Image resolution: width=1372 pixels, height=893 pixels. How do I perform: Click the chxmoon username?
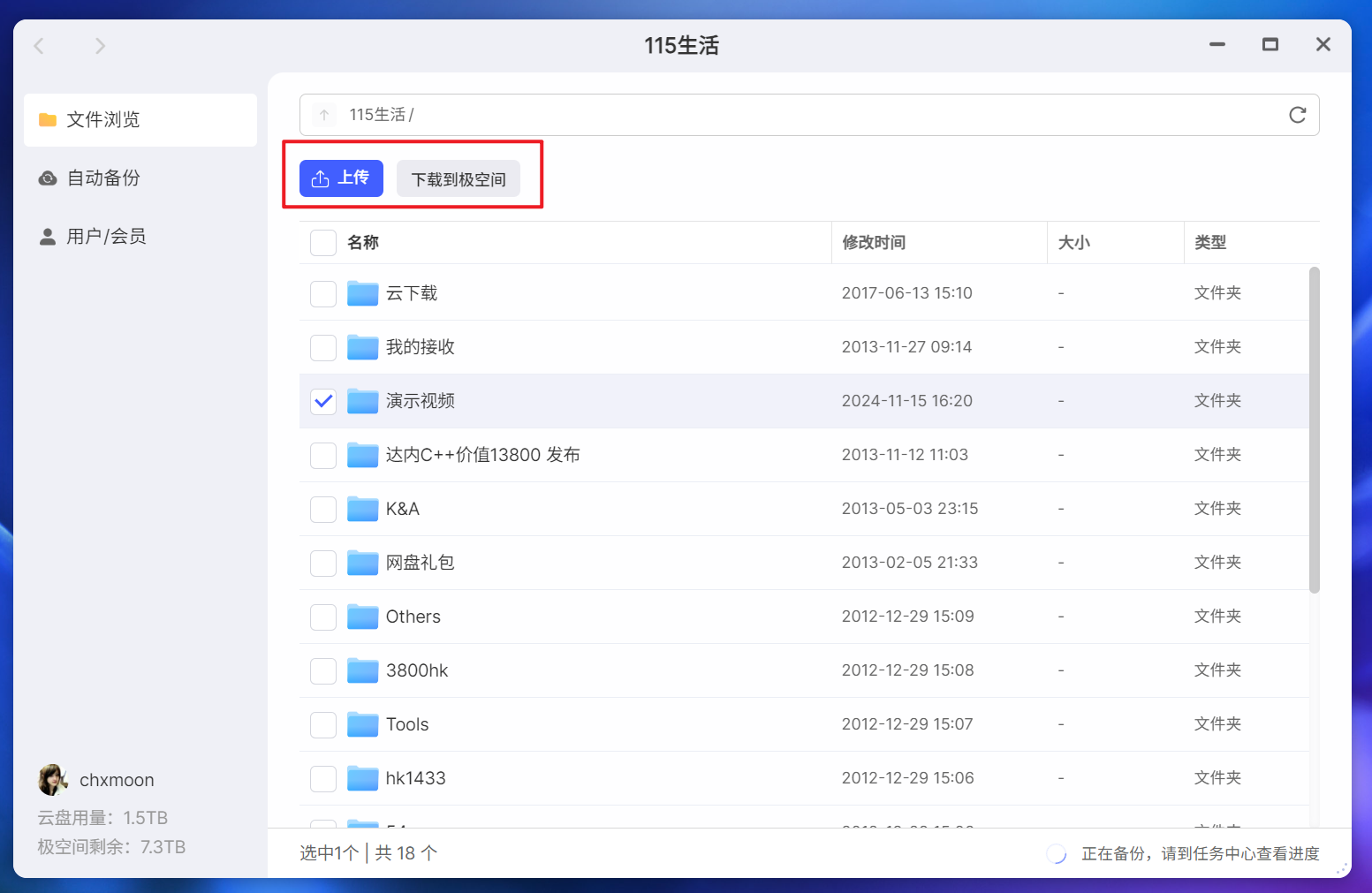pyautogui.click(x=117, y=780)
